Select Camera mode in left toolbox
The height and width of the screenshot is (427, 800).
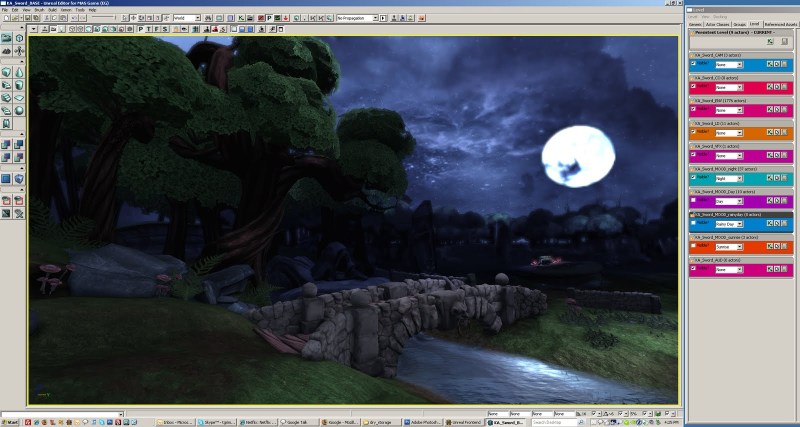pyautogui.click(x=6, y=38)
